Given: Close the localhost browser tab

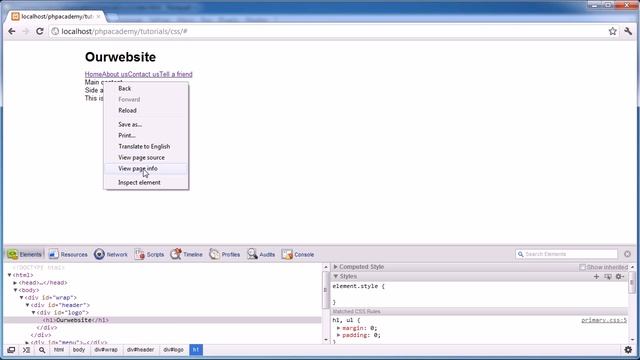Looking at the screenshot, I should coord(98,16).
